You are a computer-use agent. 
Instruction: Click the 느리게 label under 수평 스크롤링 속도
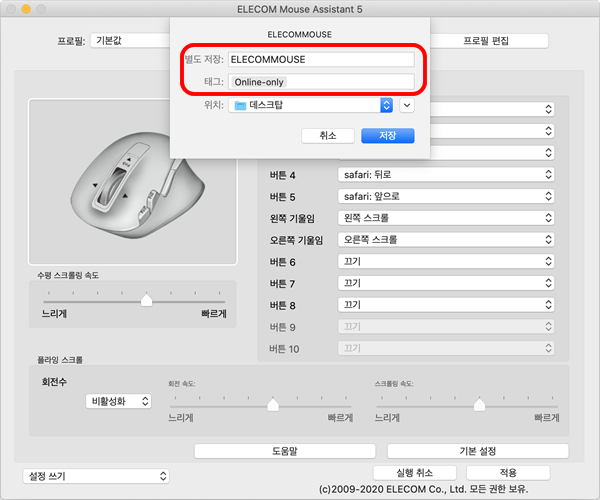tap(54, 314)
